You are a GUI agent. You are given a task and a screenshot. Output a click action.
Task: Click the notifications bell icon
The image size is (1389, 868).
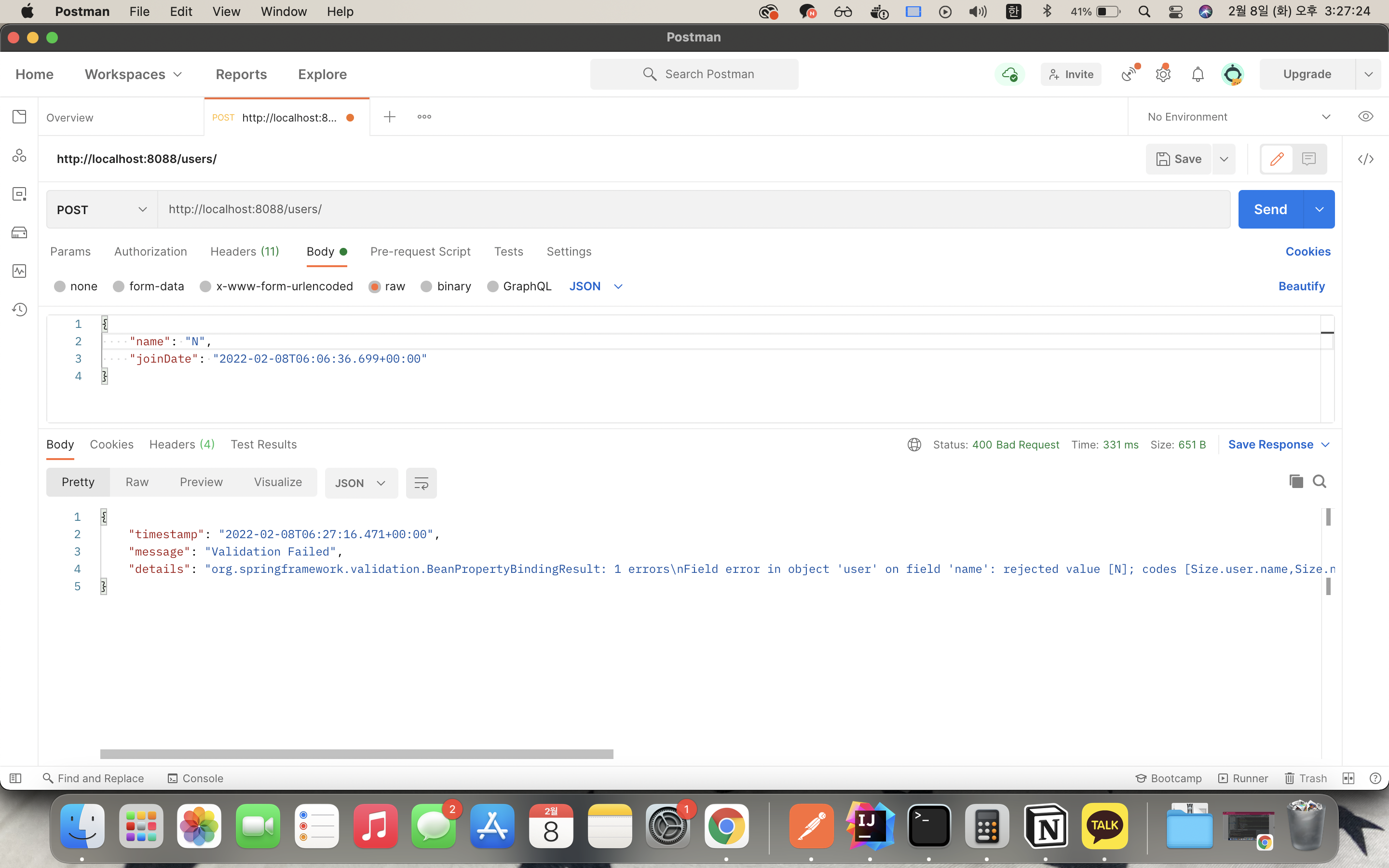[x=1198, y=75]
